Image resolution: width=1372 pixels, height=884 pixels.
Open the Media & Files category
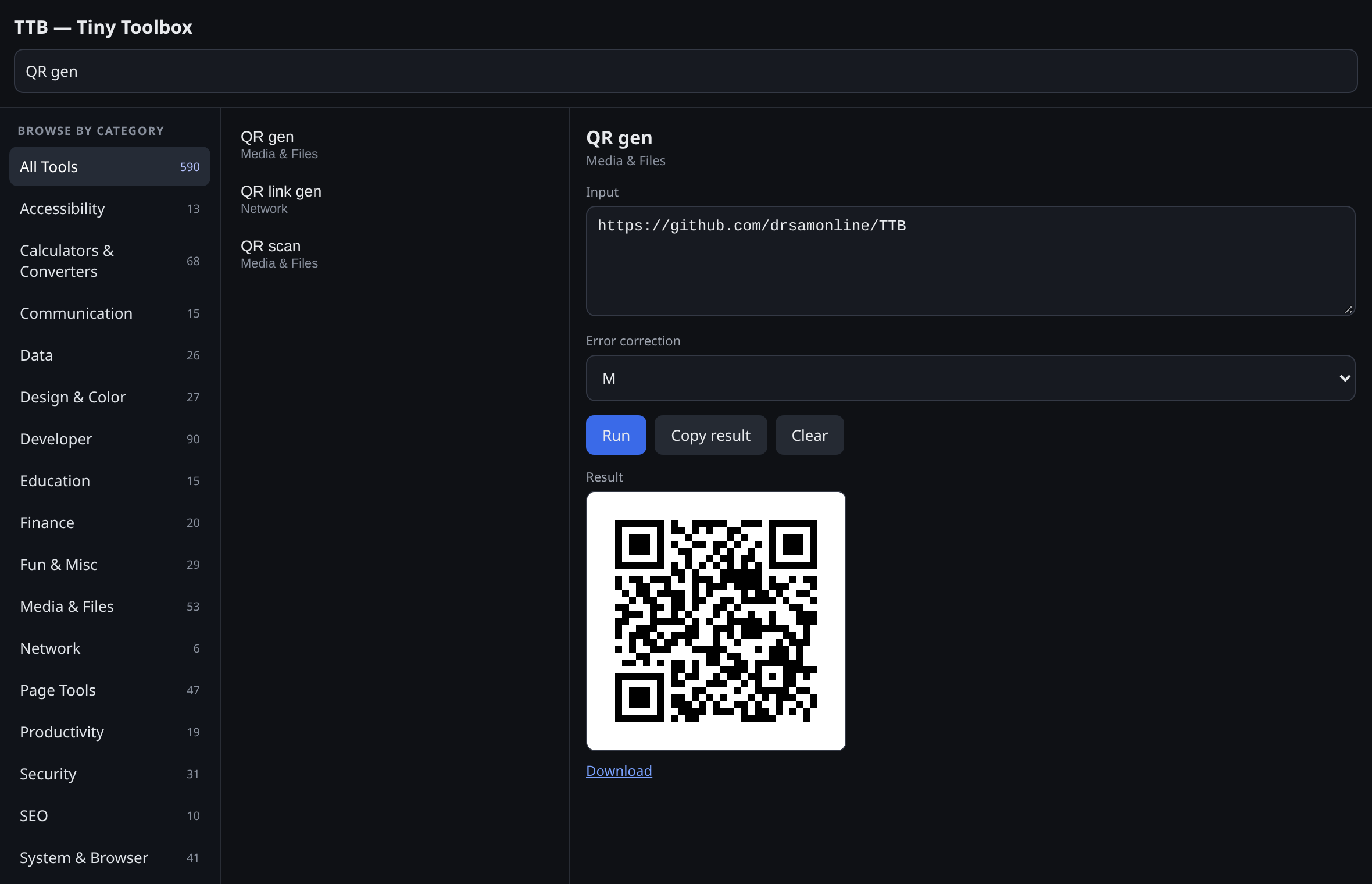[109, 606]
